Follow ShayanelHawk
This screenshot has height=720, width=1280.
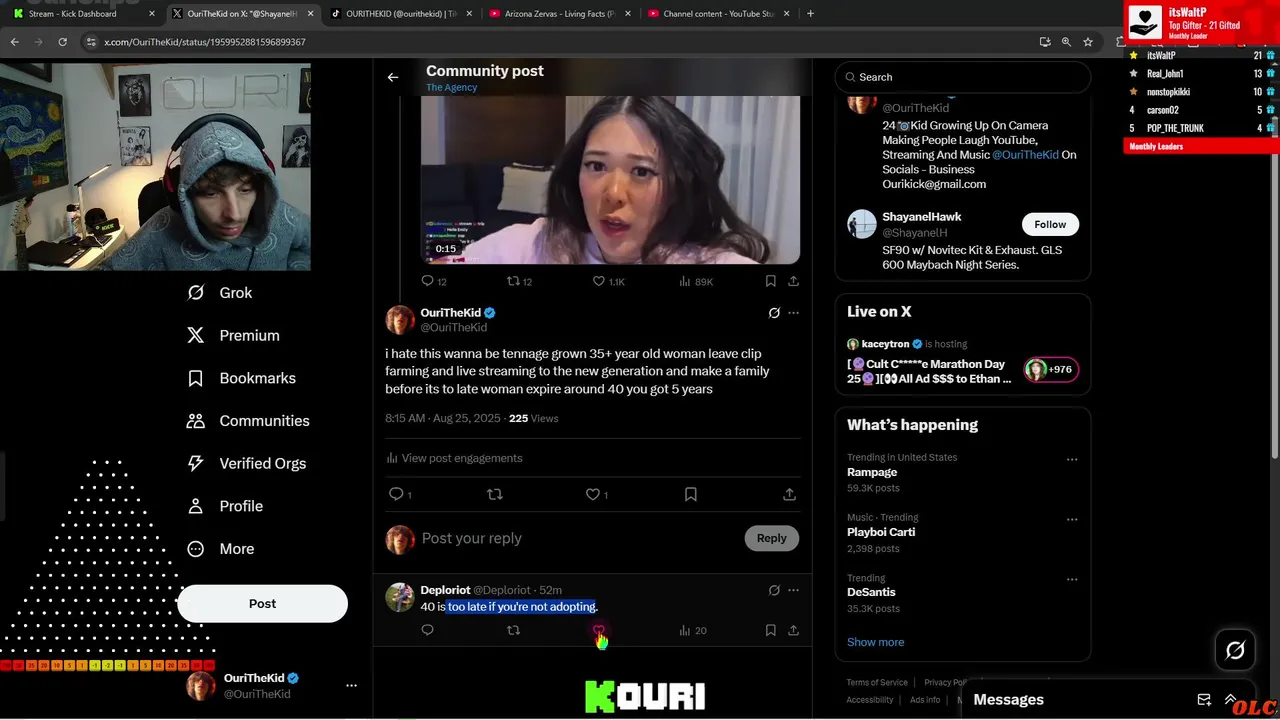pyautogui.click(x=1050, y=224)
